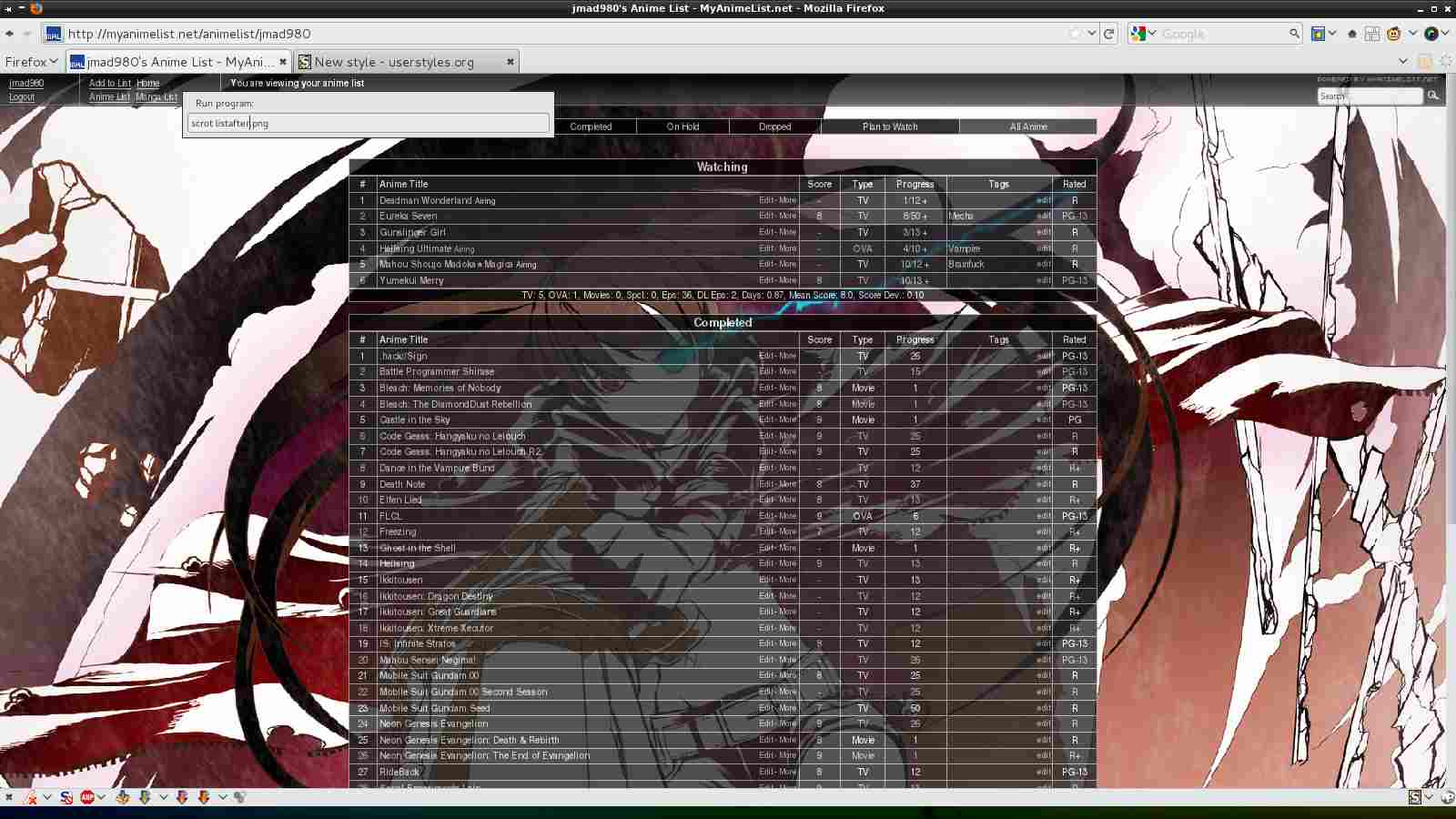Screen dimensions: 1456x819
Task: Open the Manga List link
Action: click(157, 96)
